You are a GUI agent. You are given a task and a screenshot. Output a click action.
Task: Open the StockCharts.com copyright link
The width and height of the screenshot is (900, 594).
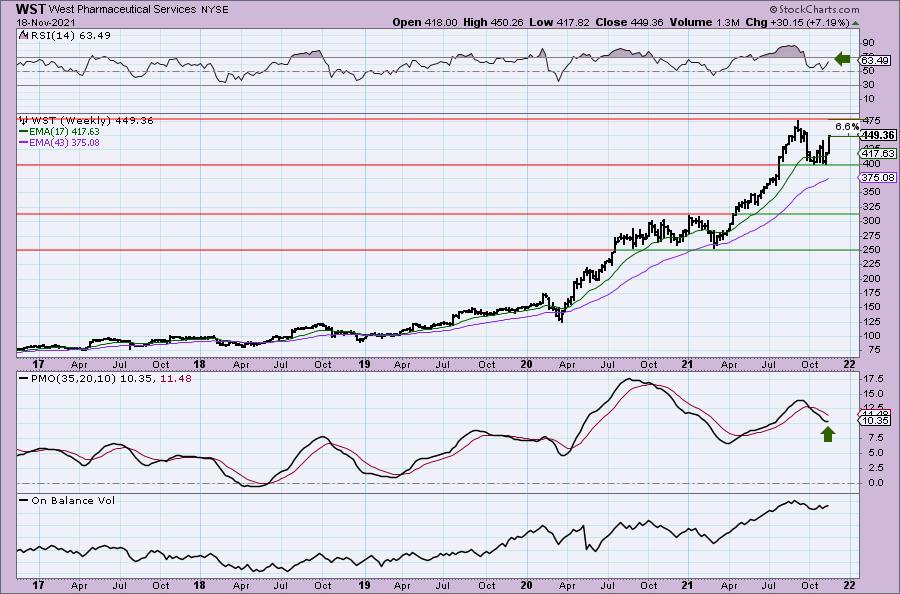[814, 9]
